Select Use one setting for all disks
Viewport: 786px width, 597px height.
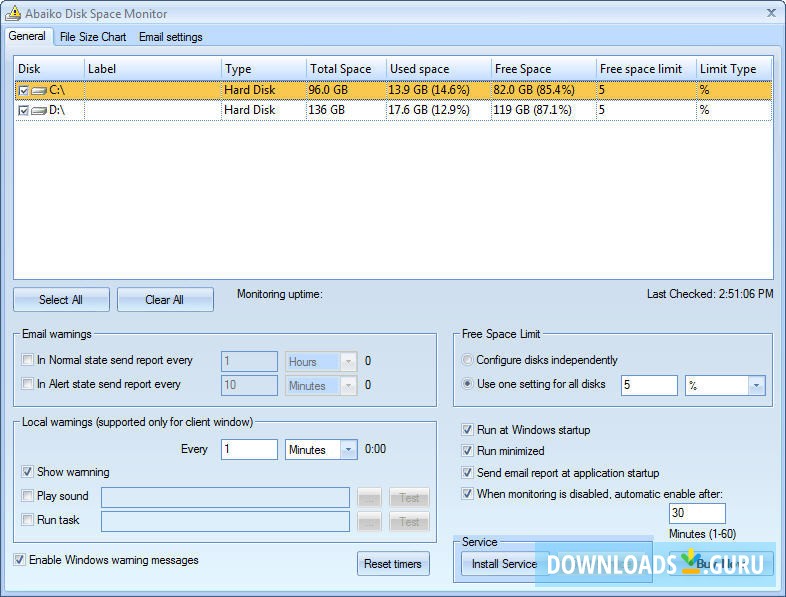(x=467, y=384)
